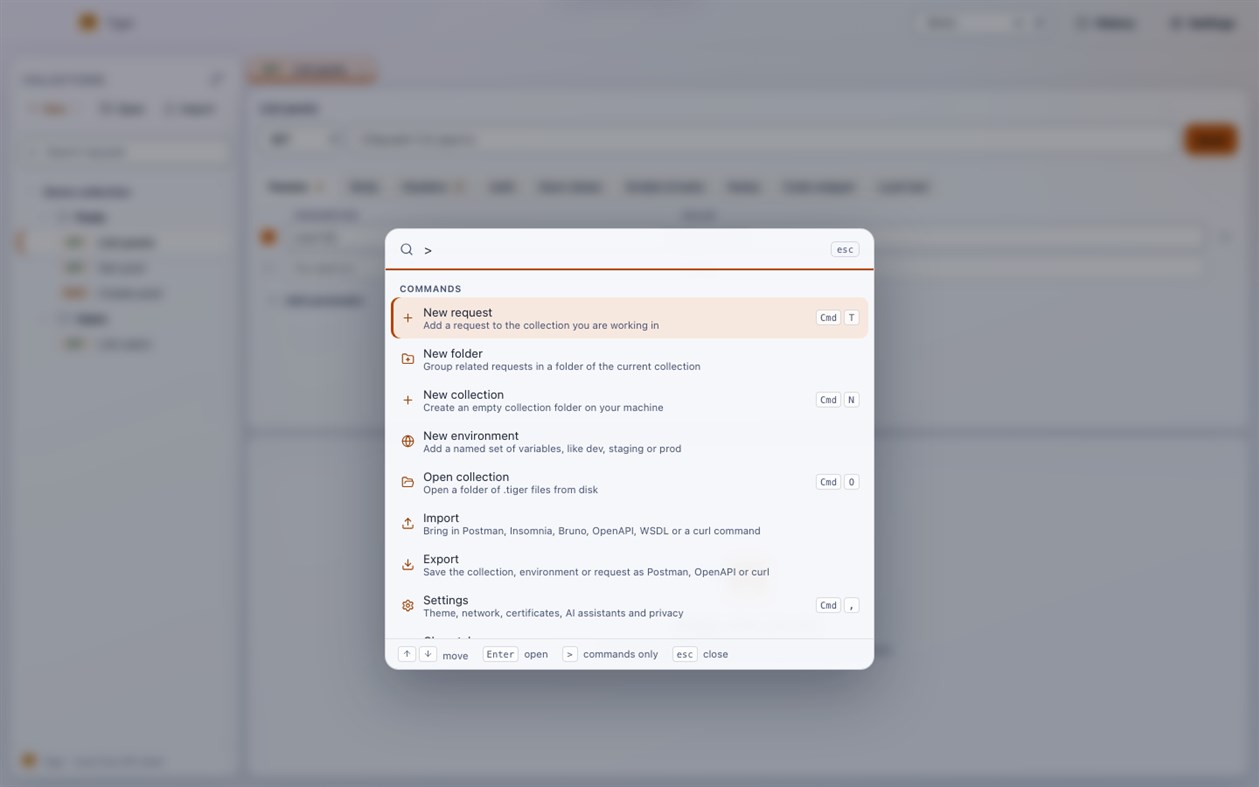Click 'Add a request to the collection' description
The height and width of the screenshot is (787, 1259).
pyautogui.click(x=541, y=326)
